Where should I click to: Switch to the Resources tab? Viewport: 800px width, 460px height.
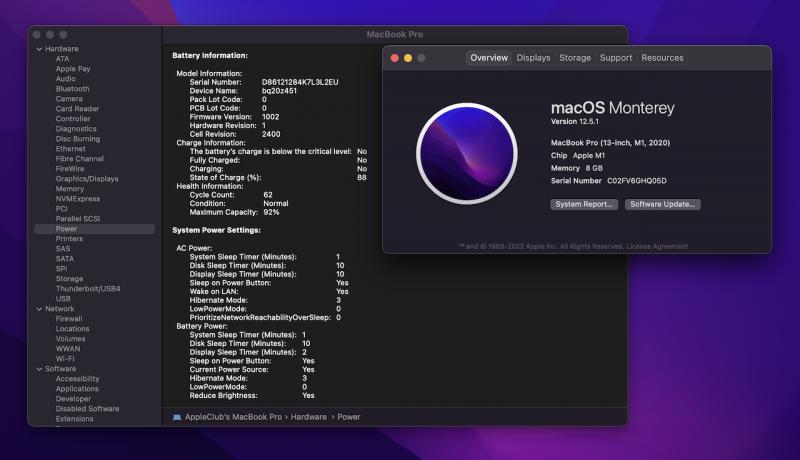662,58
